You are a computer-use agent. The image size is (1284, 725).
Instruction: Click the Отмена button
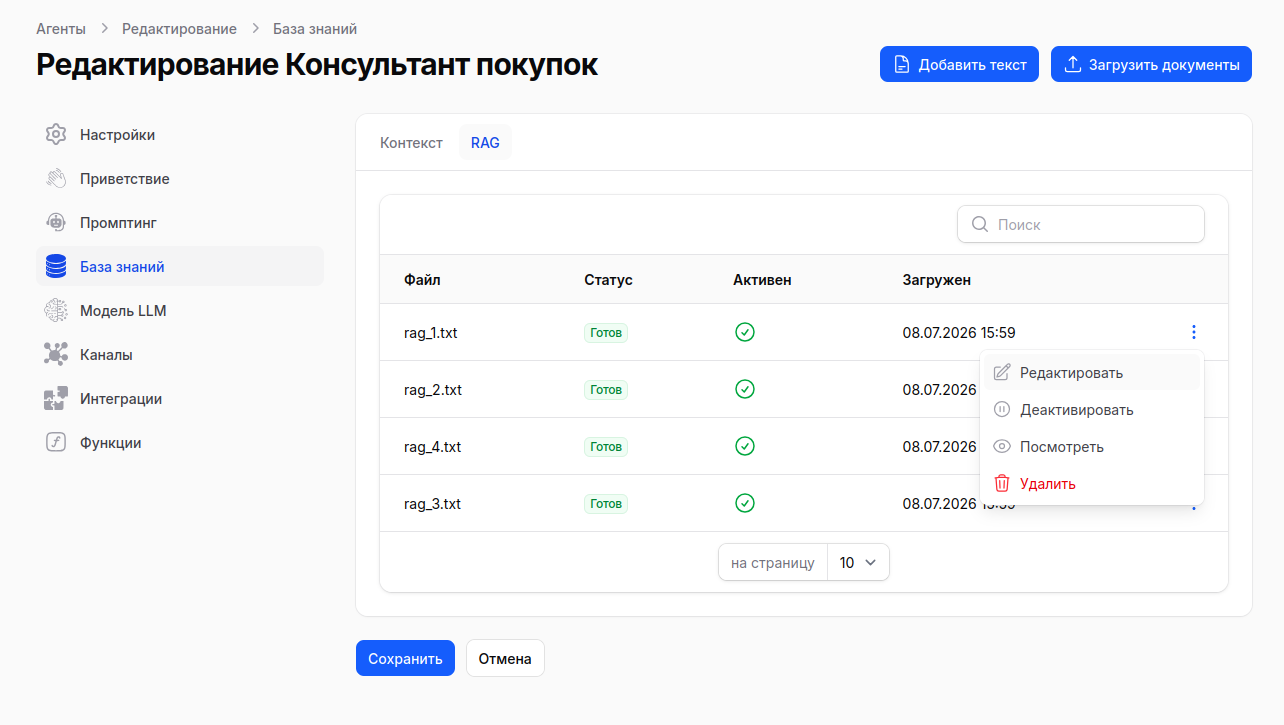click(505, 659)
